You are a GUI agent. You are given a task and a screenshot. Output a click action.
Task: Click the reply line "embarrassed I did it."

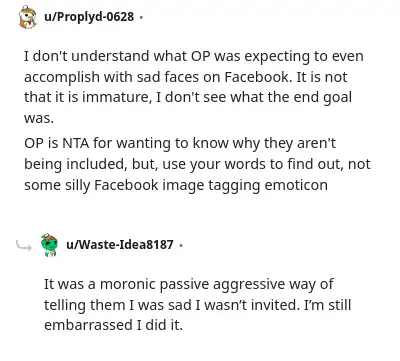(x=113, y=325)
